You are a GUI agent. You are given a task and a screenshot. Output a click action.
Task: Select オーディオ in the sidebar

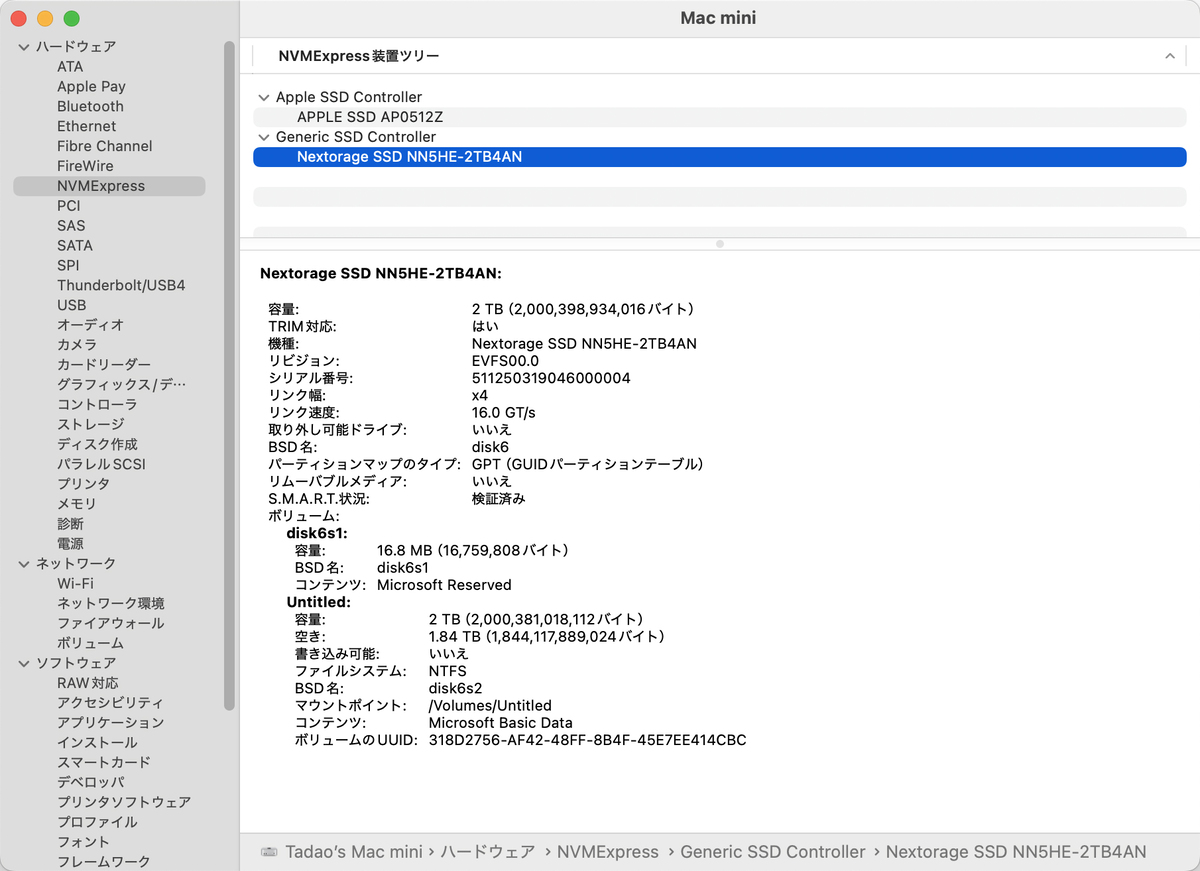click(90, 325)
